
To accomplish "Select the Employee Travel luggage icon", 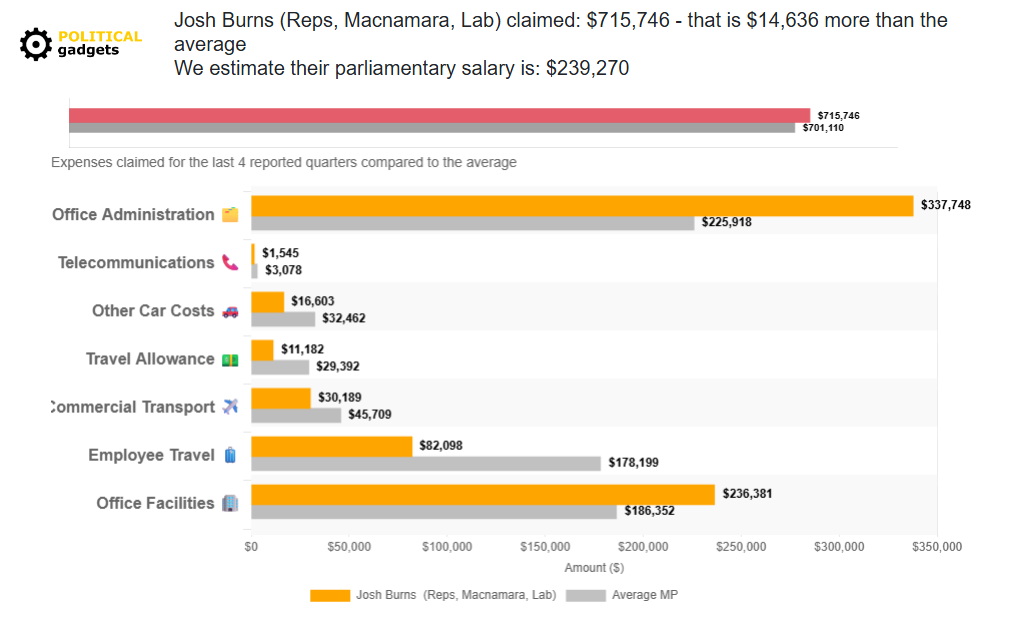I will pos(230,454).
